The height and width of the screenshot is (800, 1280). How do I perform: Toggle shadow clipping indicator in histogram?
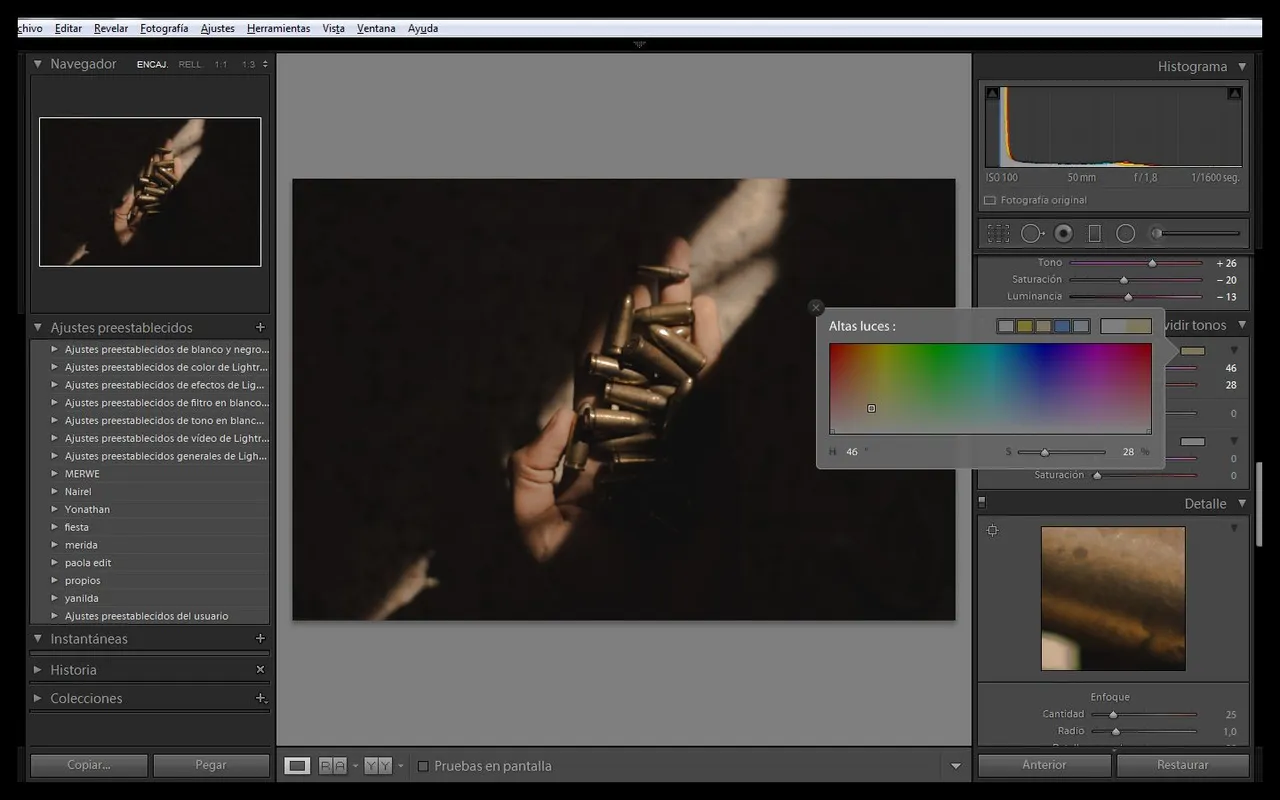[992, 93]
